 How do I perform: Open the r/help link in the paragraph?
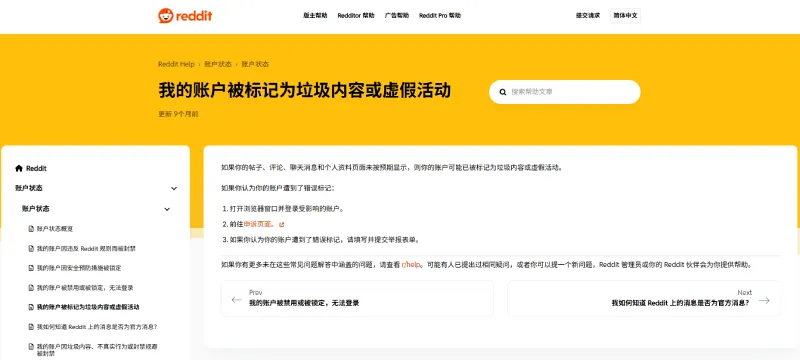coord(411,265)
